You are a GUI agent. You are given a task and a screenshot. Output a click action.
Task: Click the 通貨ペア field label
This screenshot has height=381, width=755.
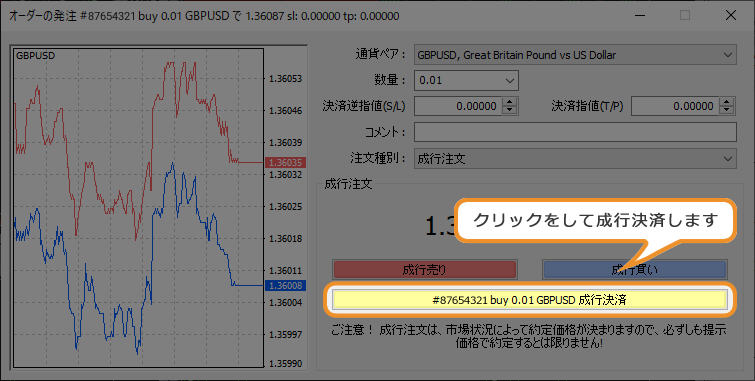[x=380, y=54]
